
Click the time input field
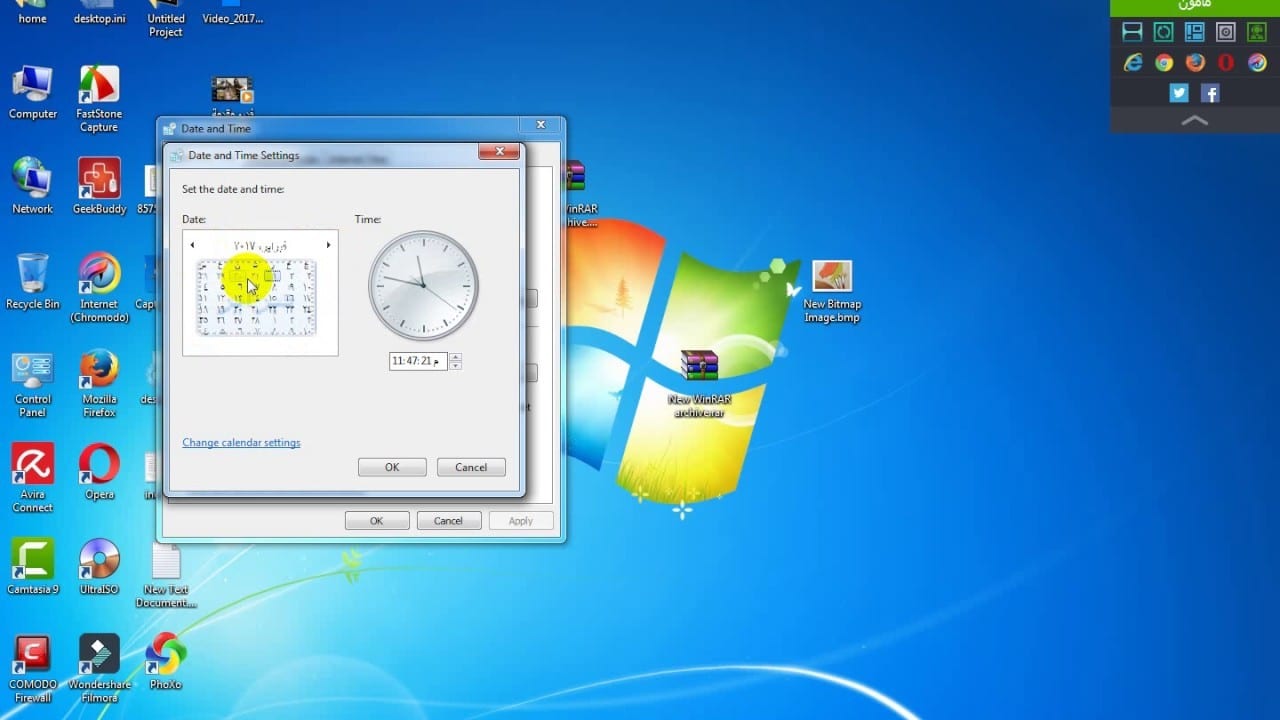pyautogui.click(x=416, y=361)
